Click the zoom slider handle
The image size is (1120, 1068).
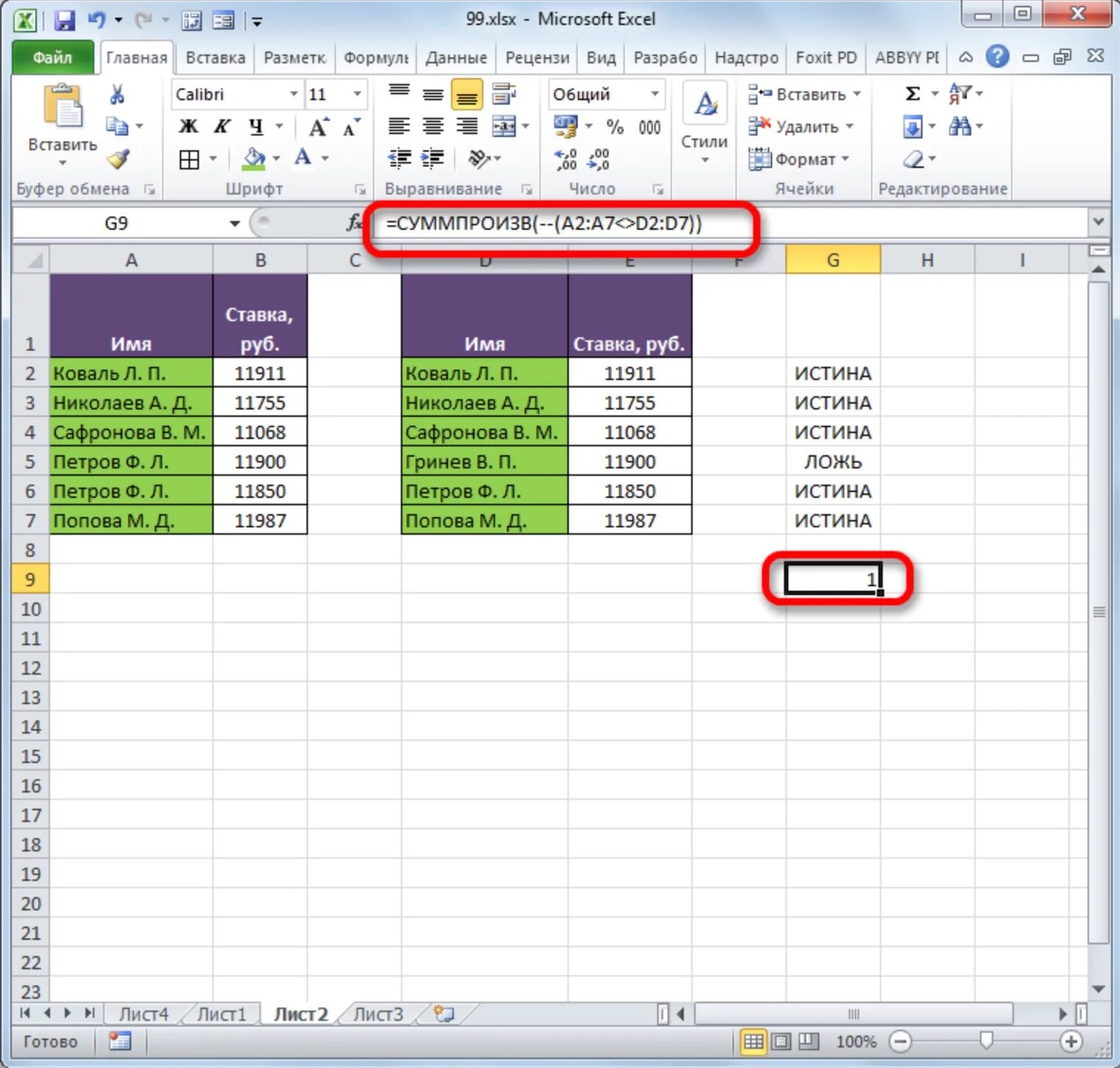[x=986, y=1041]
